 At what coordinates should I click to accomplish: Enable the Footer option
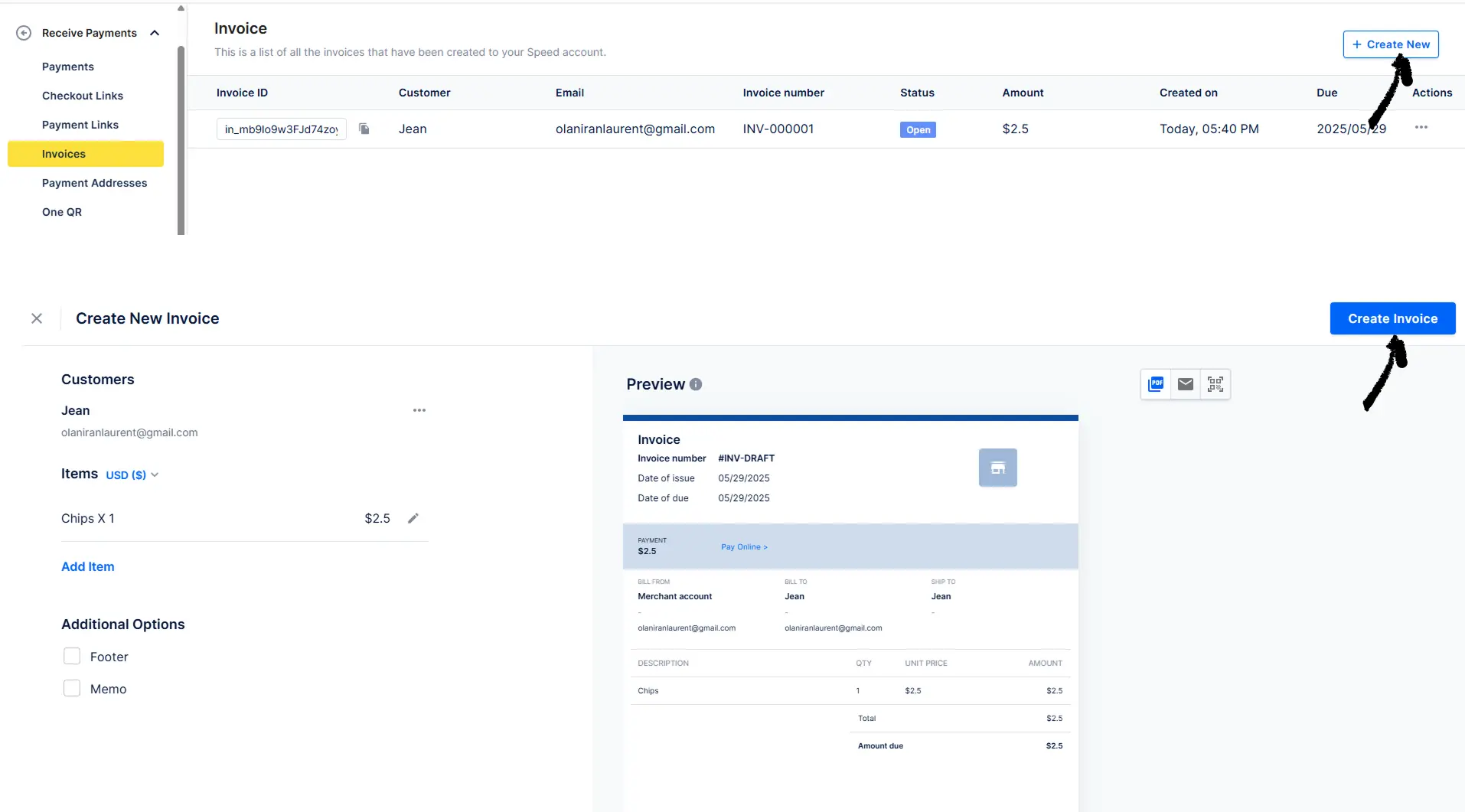click(x=71, y=656)
